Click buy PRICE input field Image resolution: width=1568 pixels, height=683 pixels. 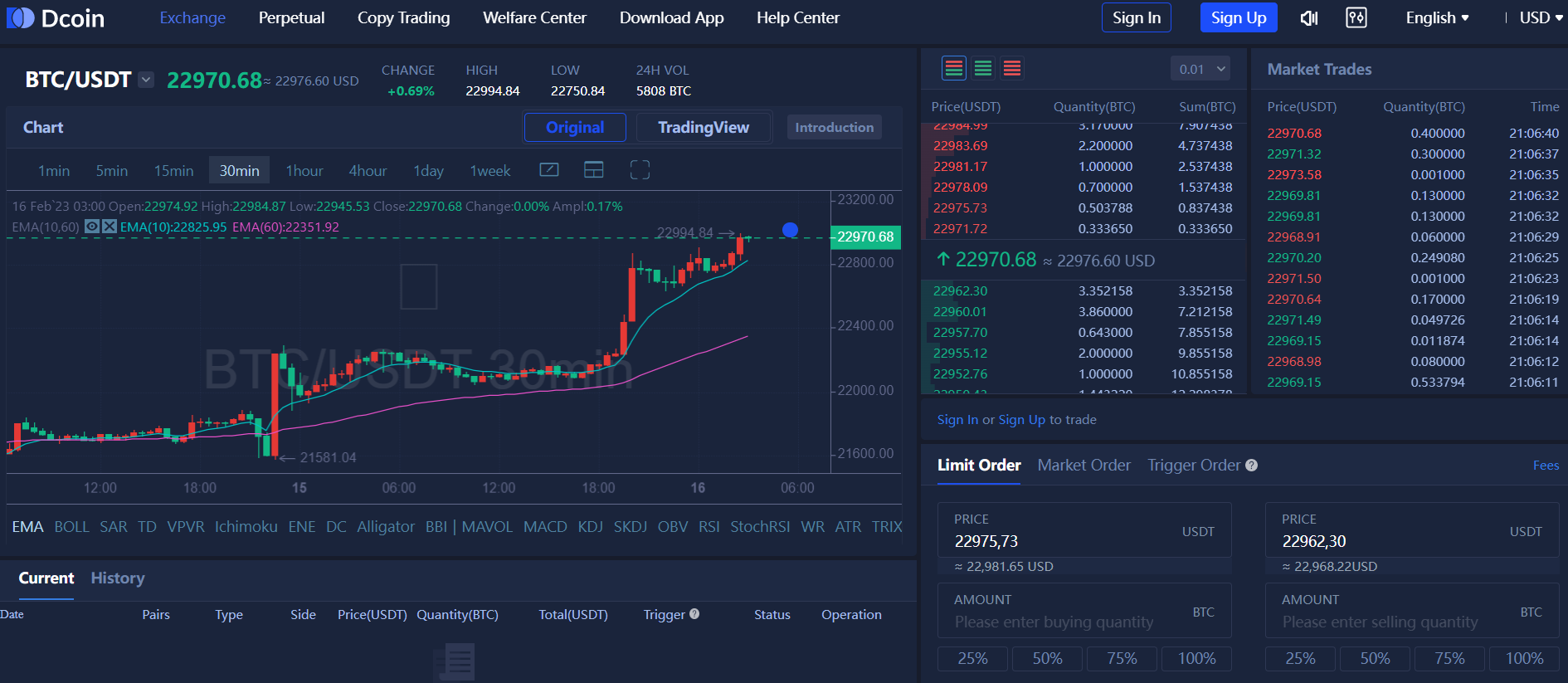pos(1084,530)
